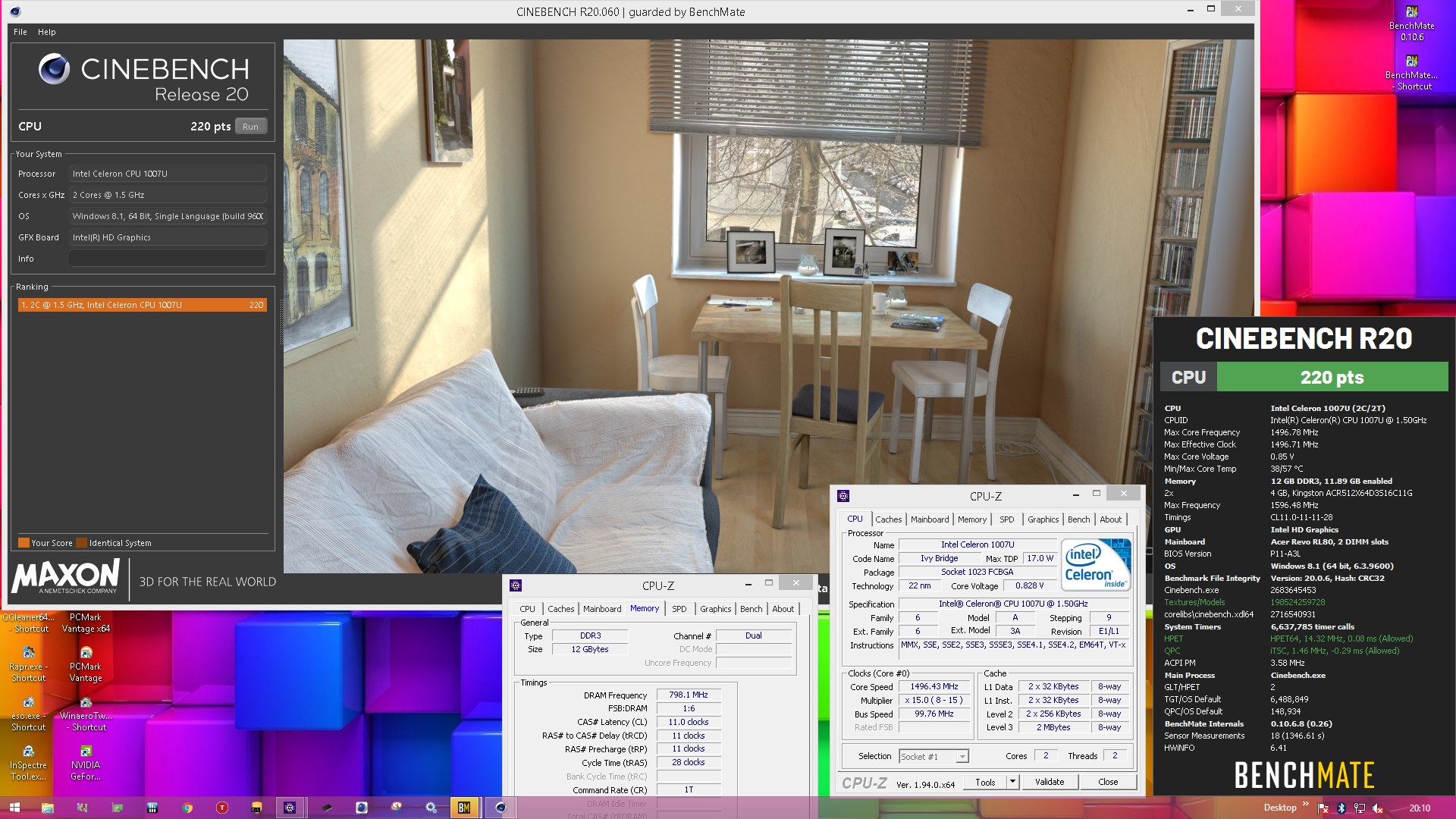Switch to the CPU tab in the memory CPU-Z window

click(527, 609)
